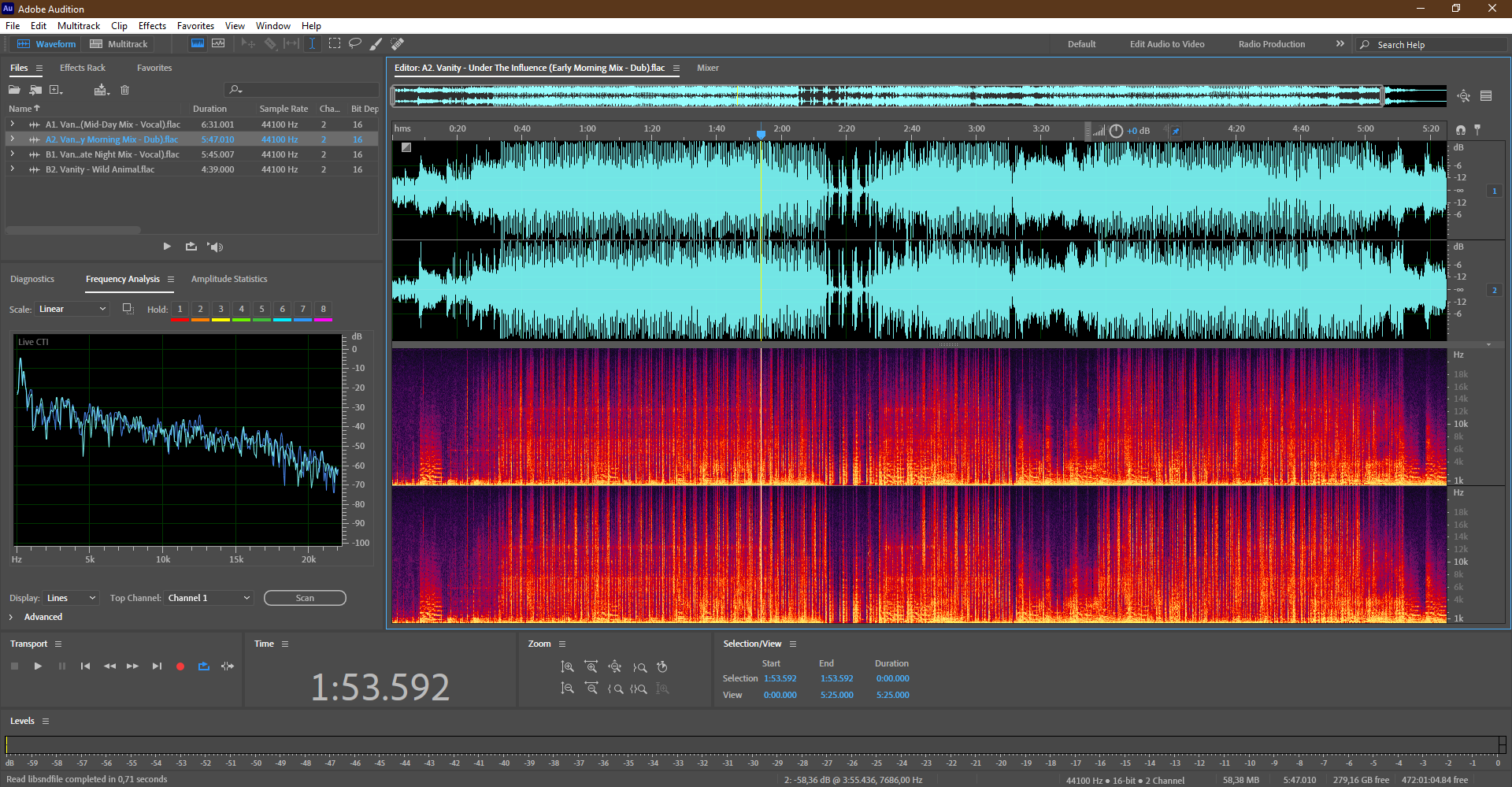Screen dimensions: 1512x787
Task: Click Move Playhead to Previous button
Action: pyautogui.click(x=85, y=666)
